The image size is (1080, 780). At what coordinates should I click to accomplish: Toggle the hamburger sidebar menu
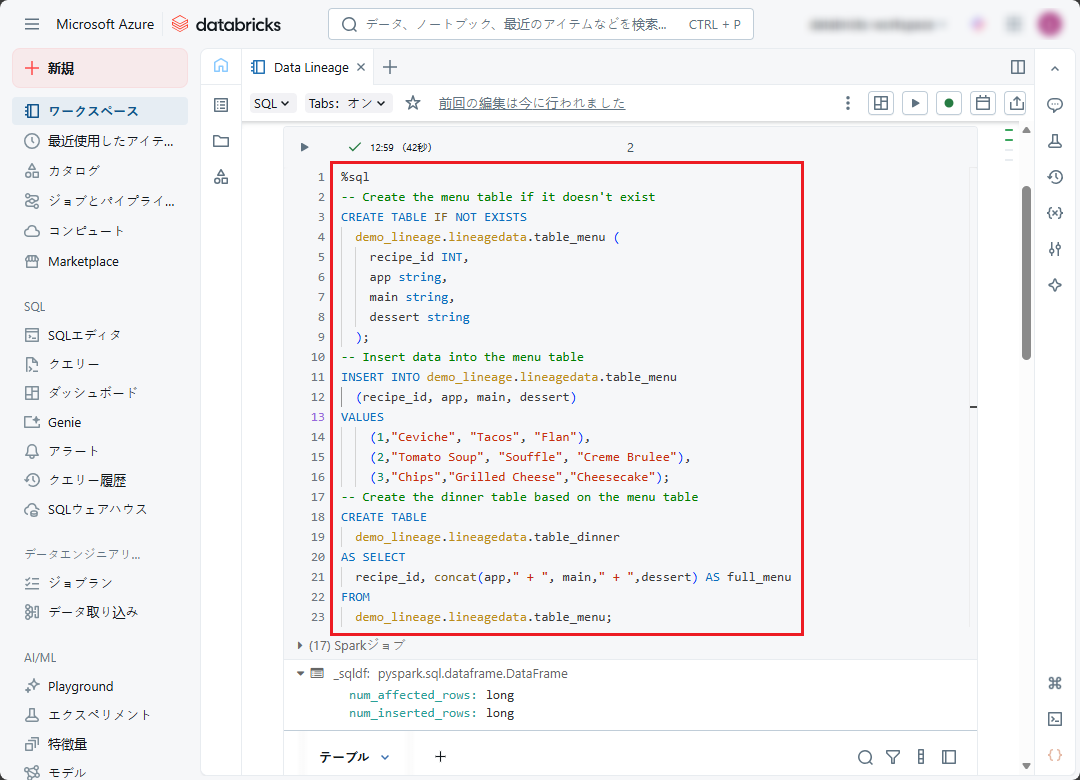click(32, 24)
